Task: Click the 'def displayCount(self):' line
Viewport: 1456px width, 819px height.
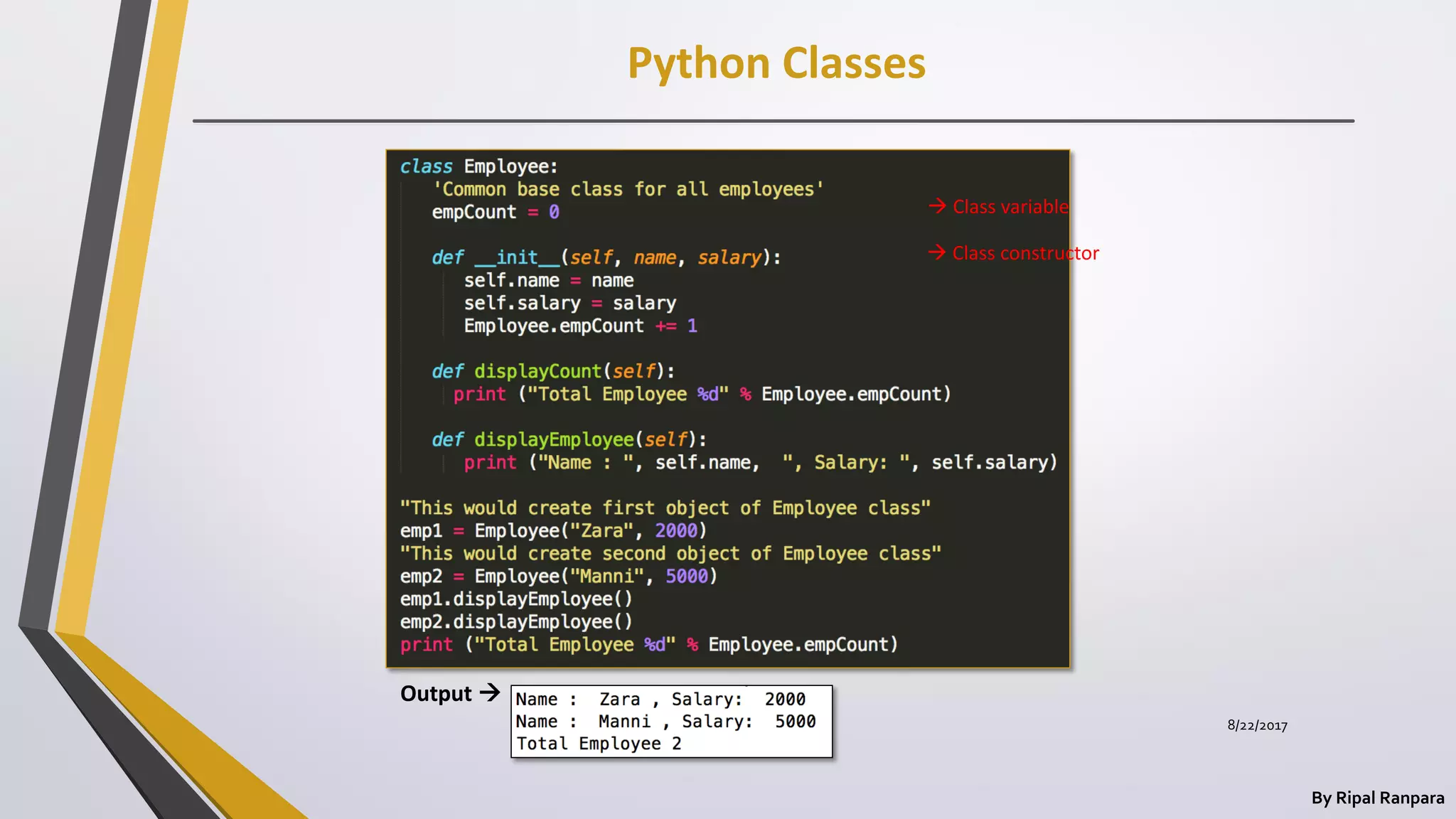Action: [553, 371]
